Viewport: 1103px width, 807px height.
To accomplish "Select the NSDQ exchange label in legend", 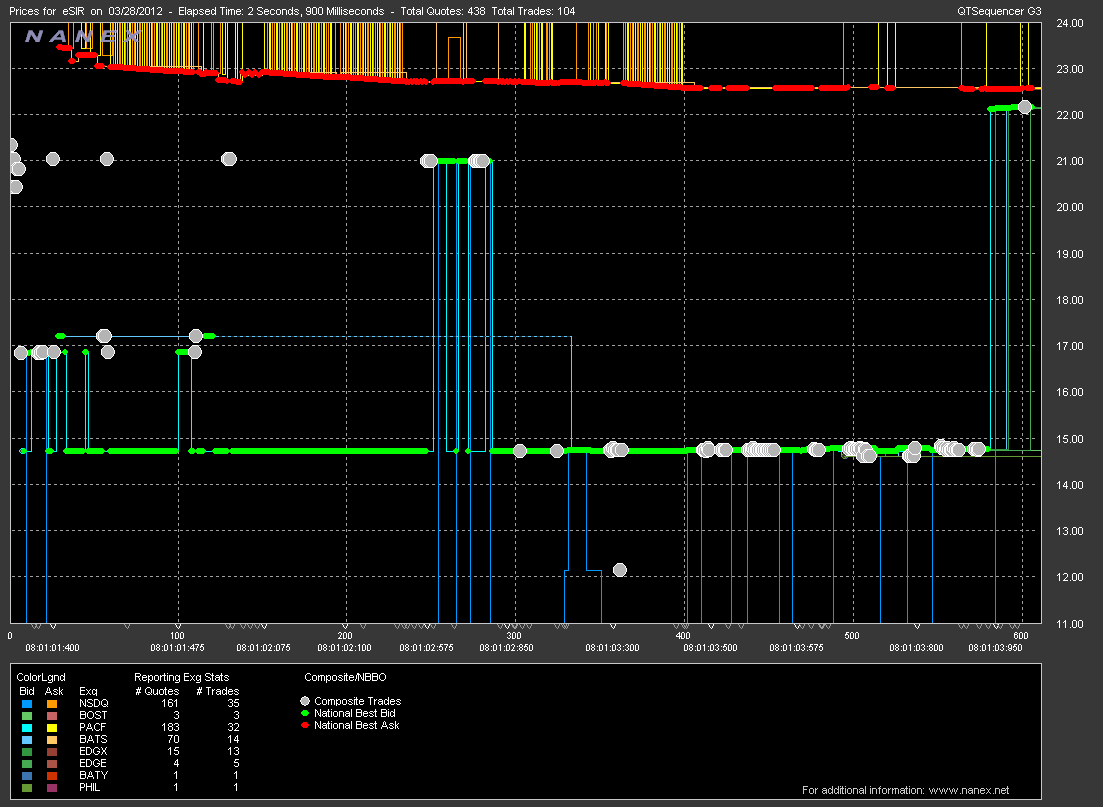I will [x=94, y=704].
